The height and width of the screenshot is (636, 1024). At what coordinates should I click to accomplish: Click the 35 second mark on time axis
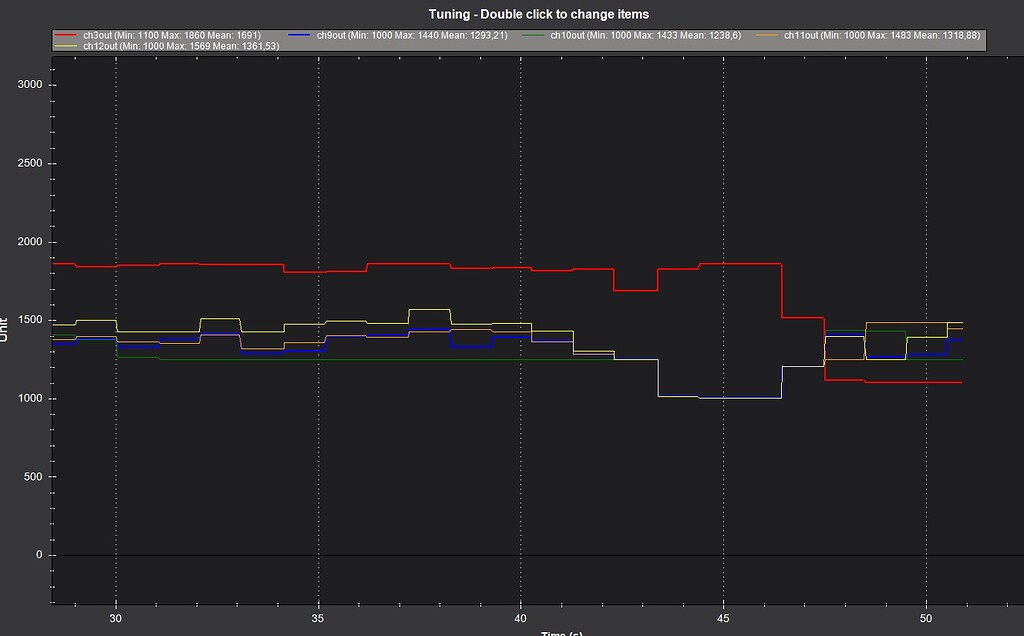(318, 620)
